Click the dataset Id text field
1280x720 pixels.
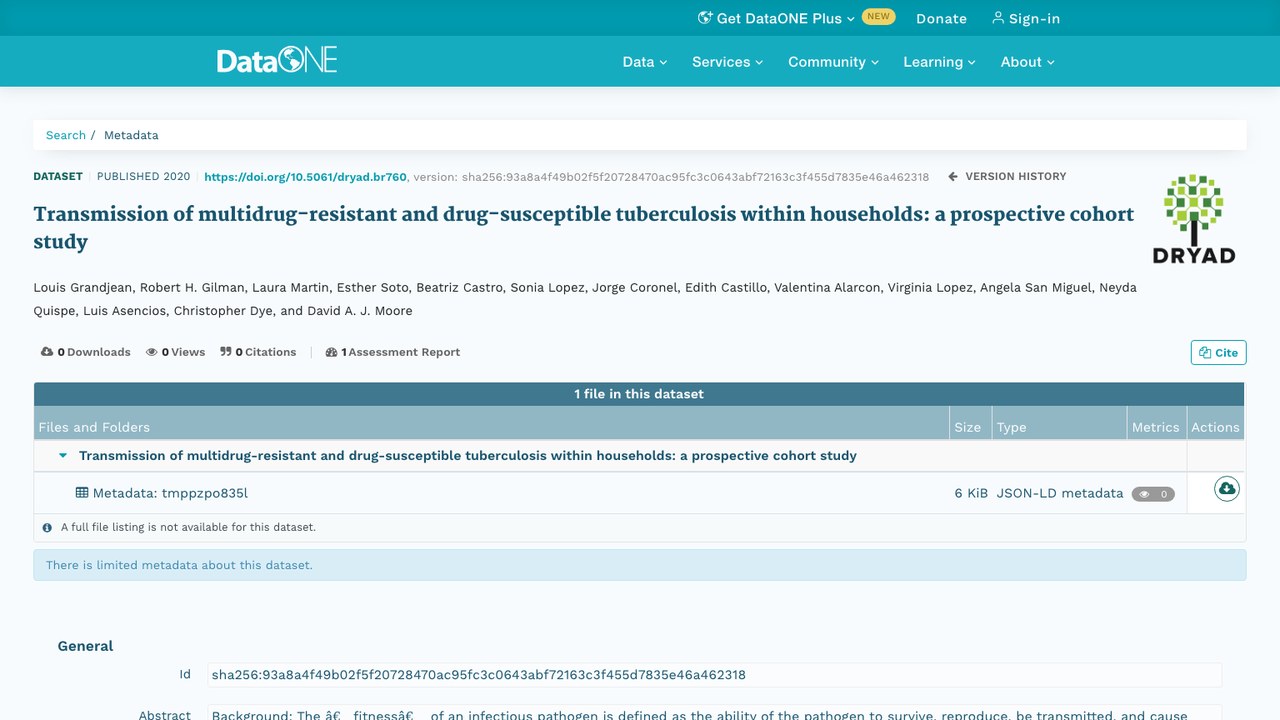(714, 675)
